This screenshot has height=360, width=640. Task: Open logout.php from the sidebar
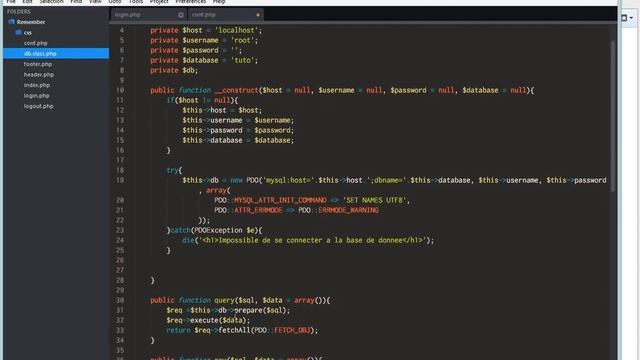38,106
